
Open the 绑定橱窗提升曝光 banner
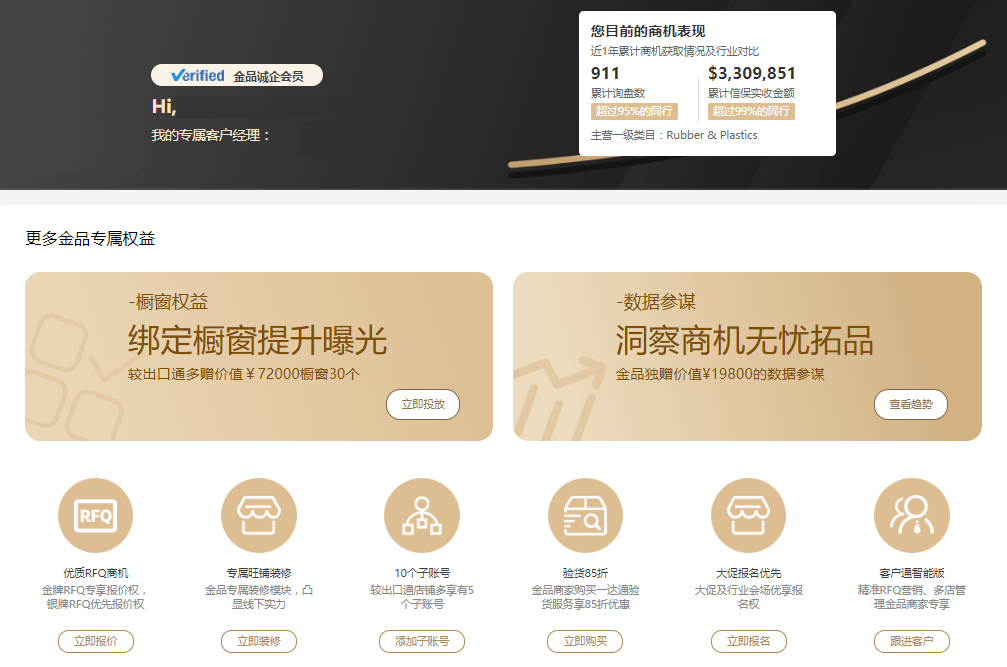(258, 356)
